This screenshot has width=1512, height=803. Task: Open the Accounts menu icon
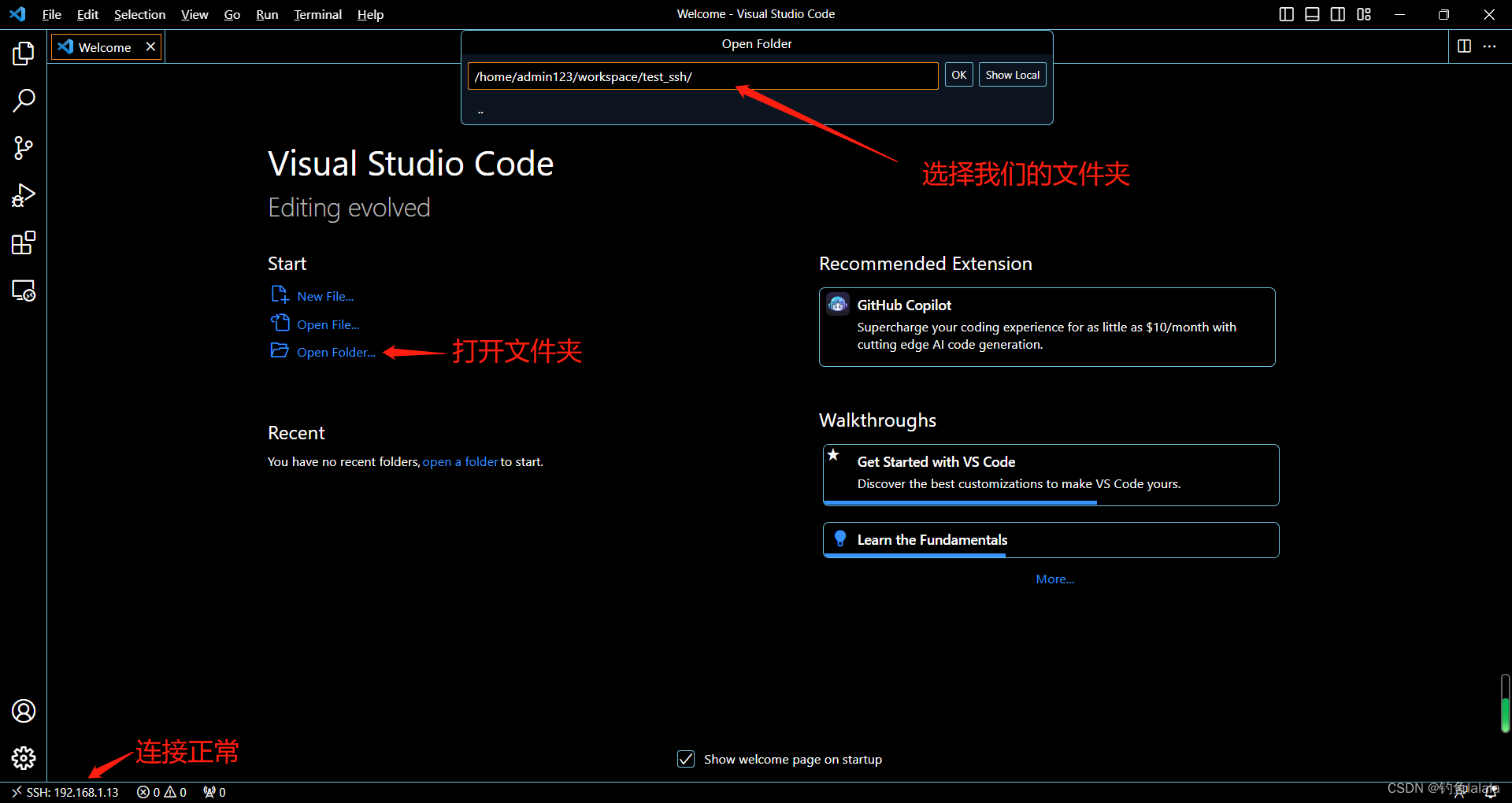pyautogui.click(x=24, y=711)
